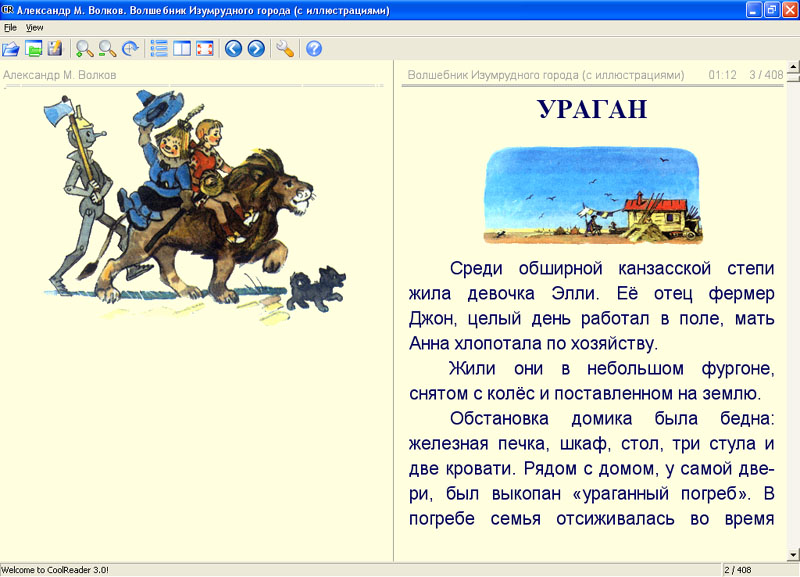Click the save with pencil icon
The width and height of the screenshot is (800, 577).
coord(55,49)
